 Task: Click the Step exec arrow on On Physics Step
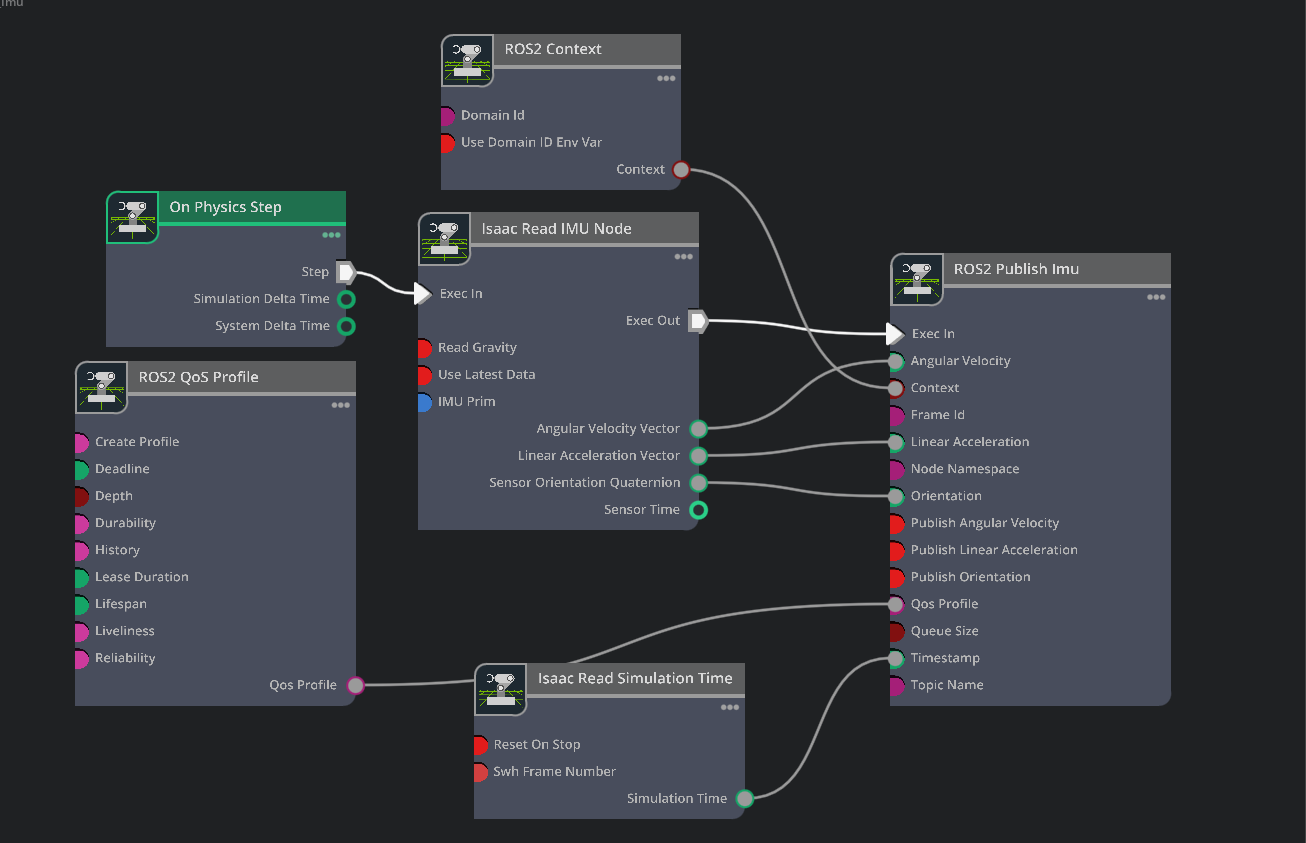tap(344, 271)
